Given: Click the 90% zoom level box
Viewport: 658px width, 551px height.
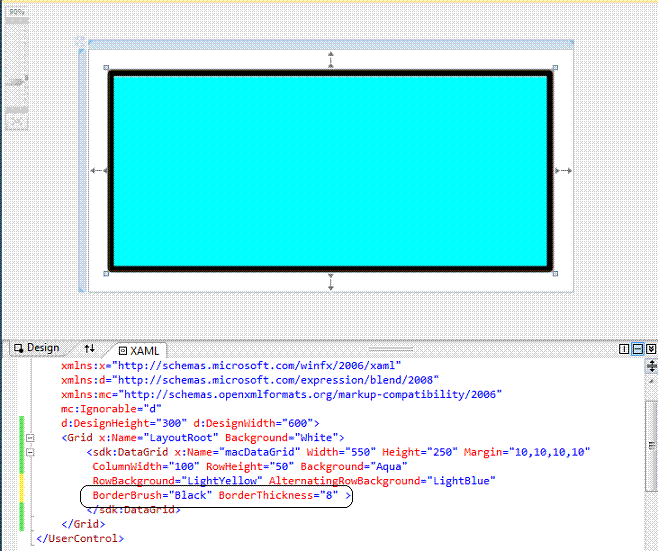Looking at the screenshot, I should (17, 12).
